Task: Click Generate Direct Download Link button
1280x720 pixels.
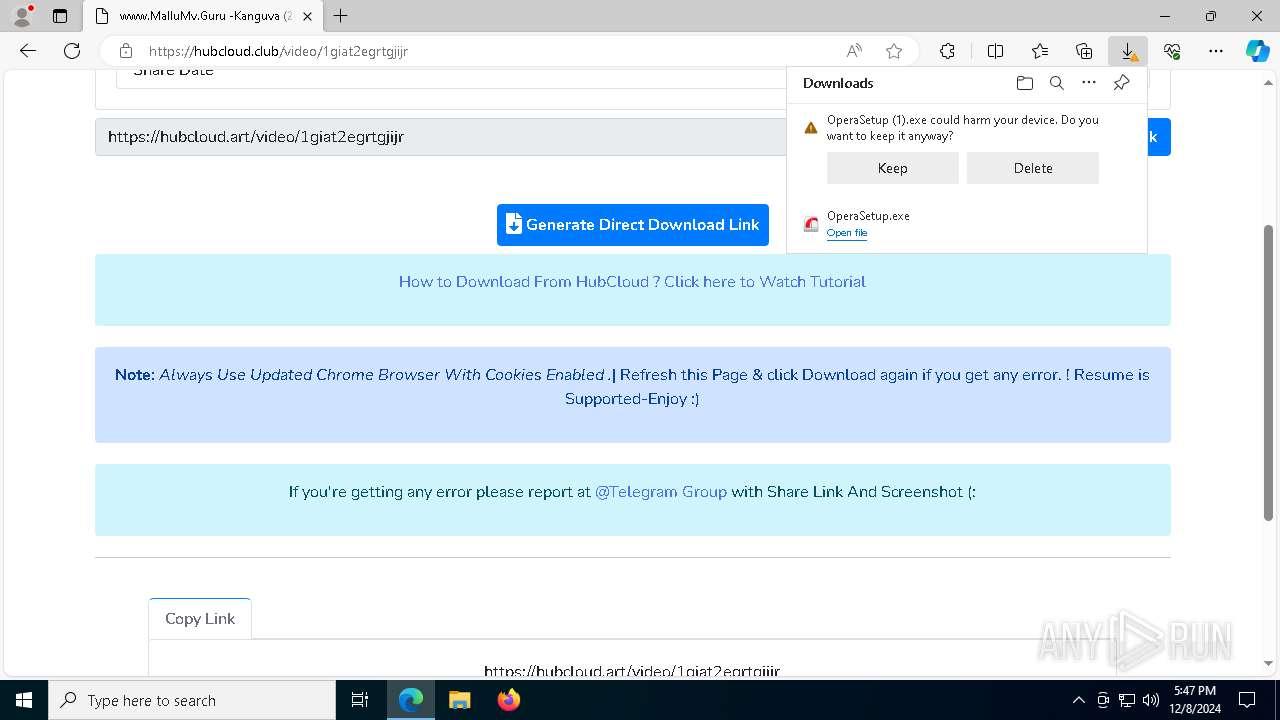Action: (x=633, y=225)
